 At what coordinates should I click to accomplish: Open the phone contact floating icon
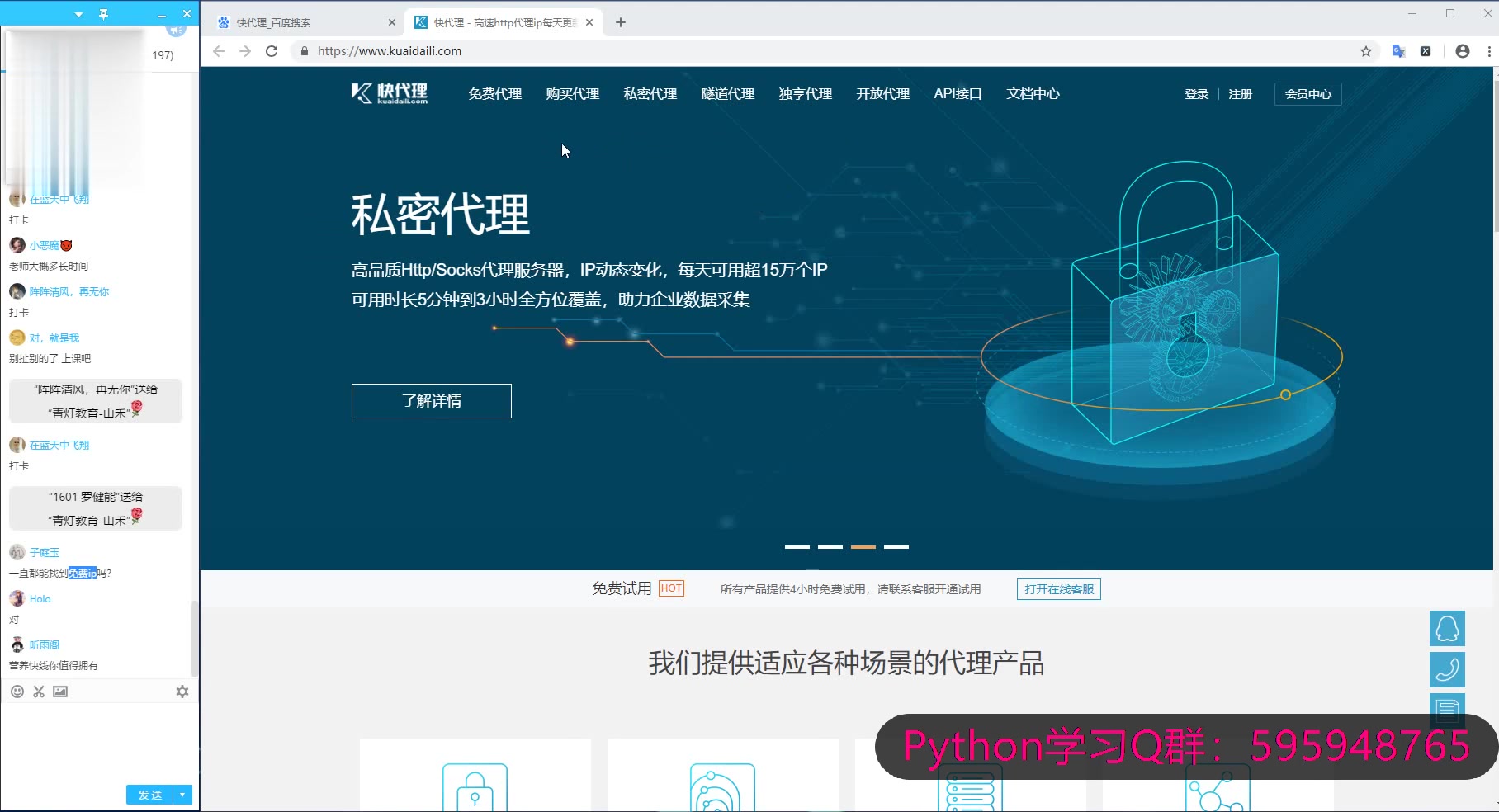(1447, 669)
